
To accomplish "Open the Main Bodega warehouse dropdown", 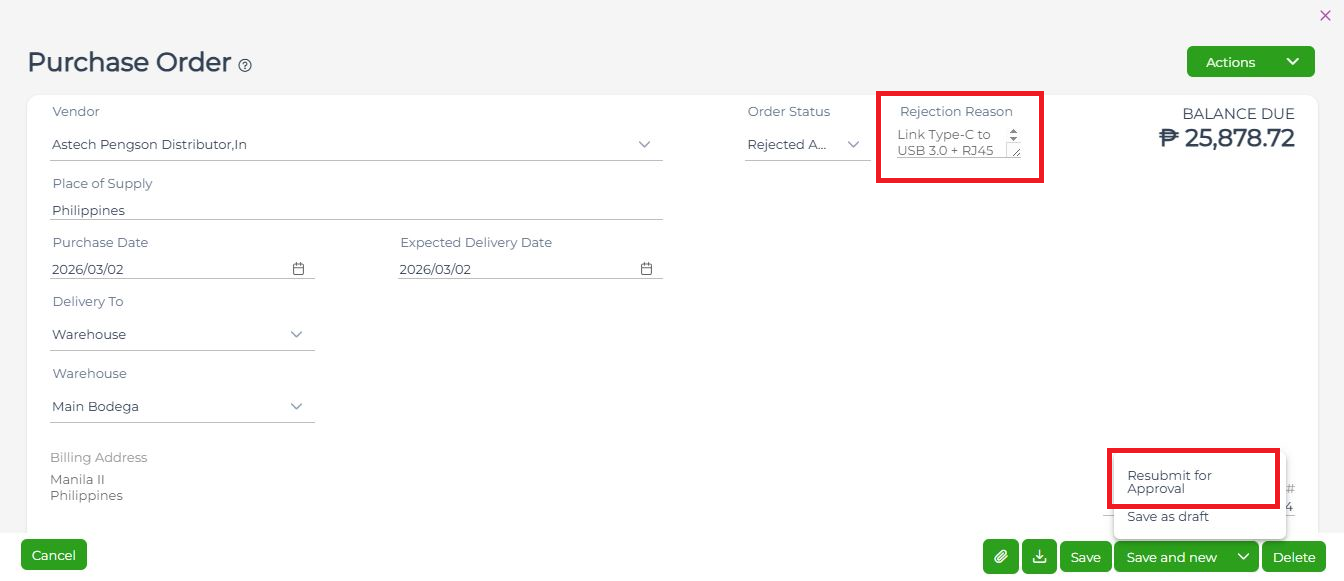I will 296,407.
